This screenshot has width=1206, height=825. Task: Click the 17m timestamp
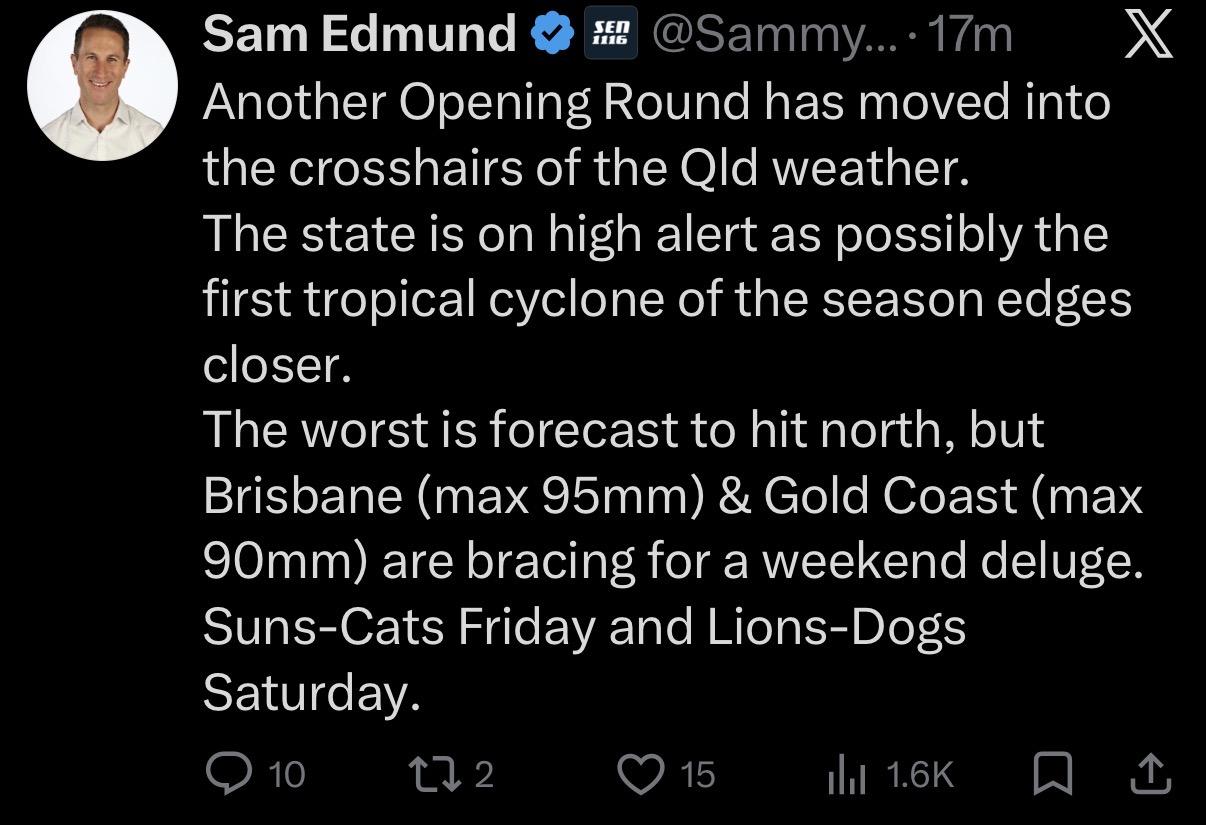click(x=970, y=37)
